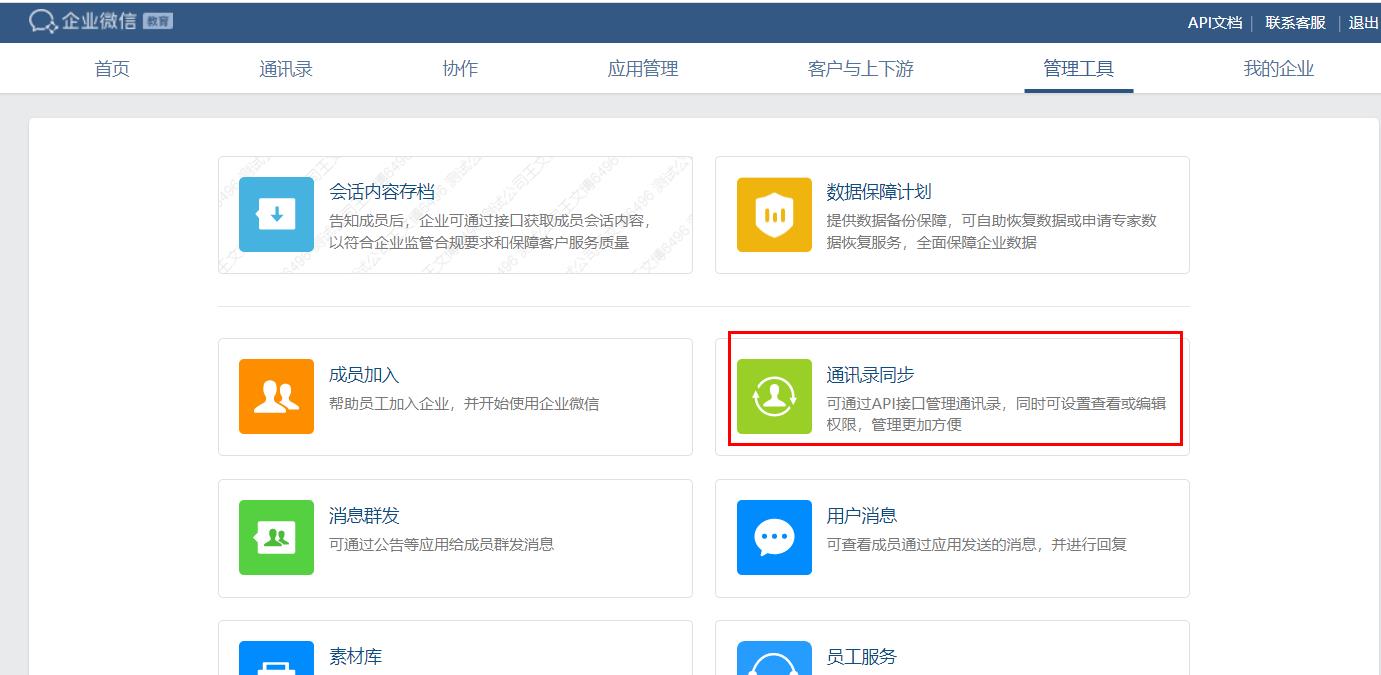Click the 教育 badge next to logo
1381x675 pixels.
tap(158, 21)
